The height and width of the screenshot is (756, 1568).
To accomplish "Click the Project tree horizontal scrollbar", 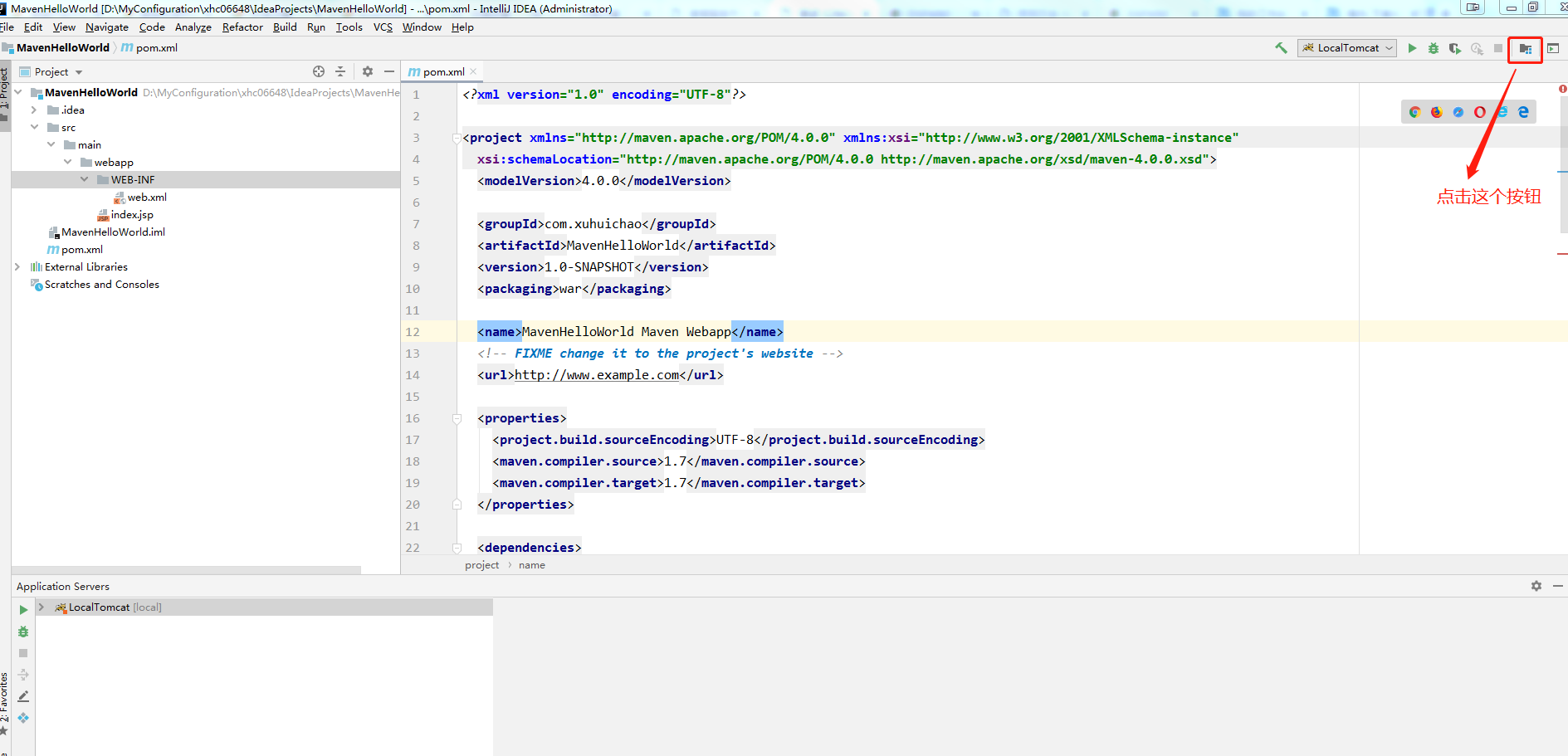I will (x=187, y=570).
